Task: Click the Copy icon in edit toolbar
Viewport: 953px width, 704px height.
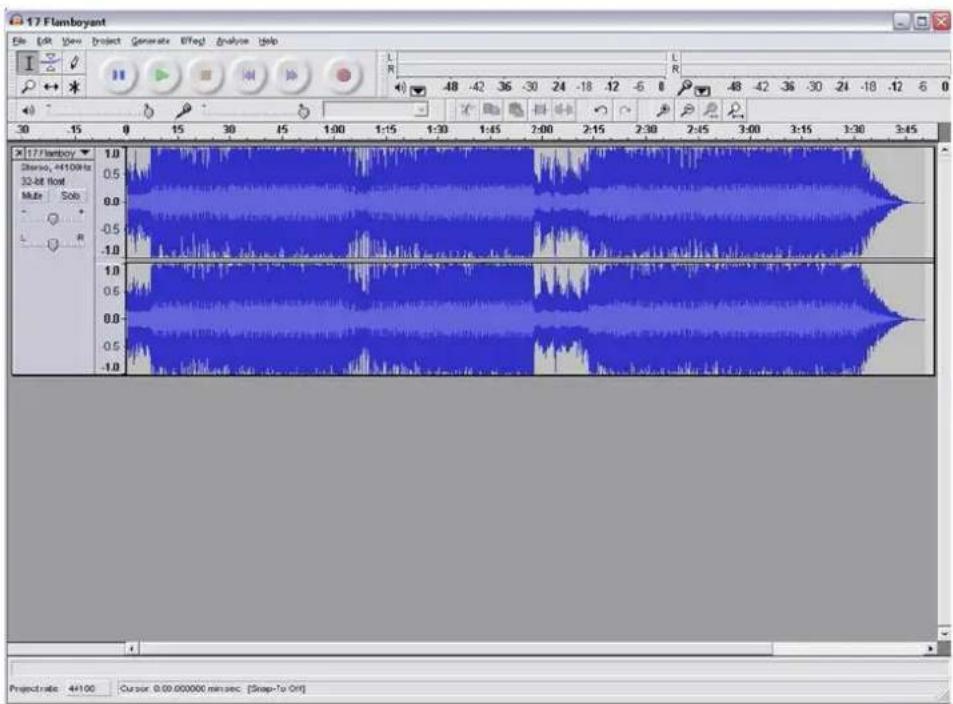Action: click(491, 110)
